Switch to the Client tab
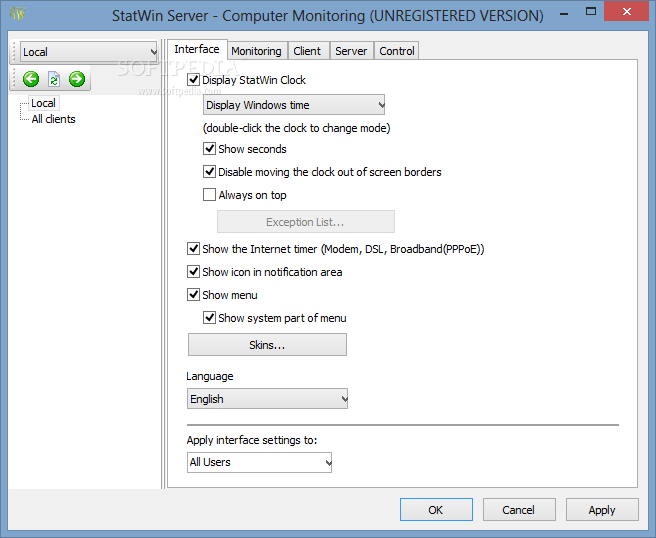656x538 pixels. point(307,51)
